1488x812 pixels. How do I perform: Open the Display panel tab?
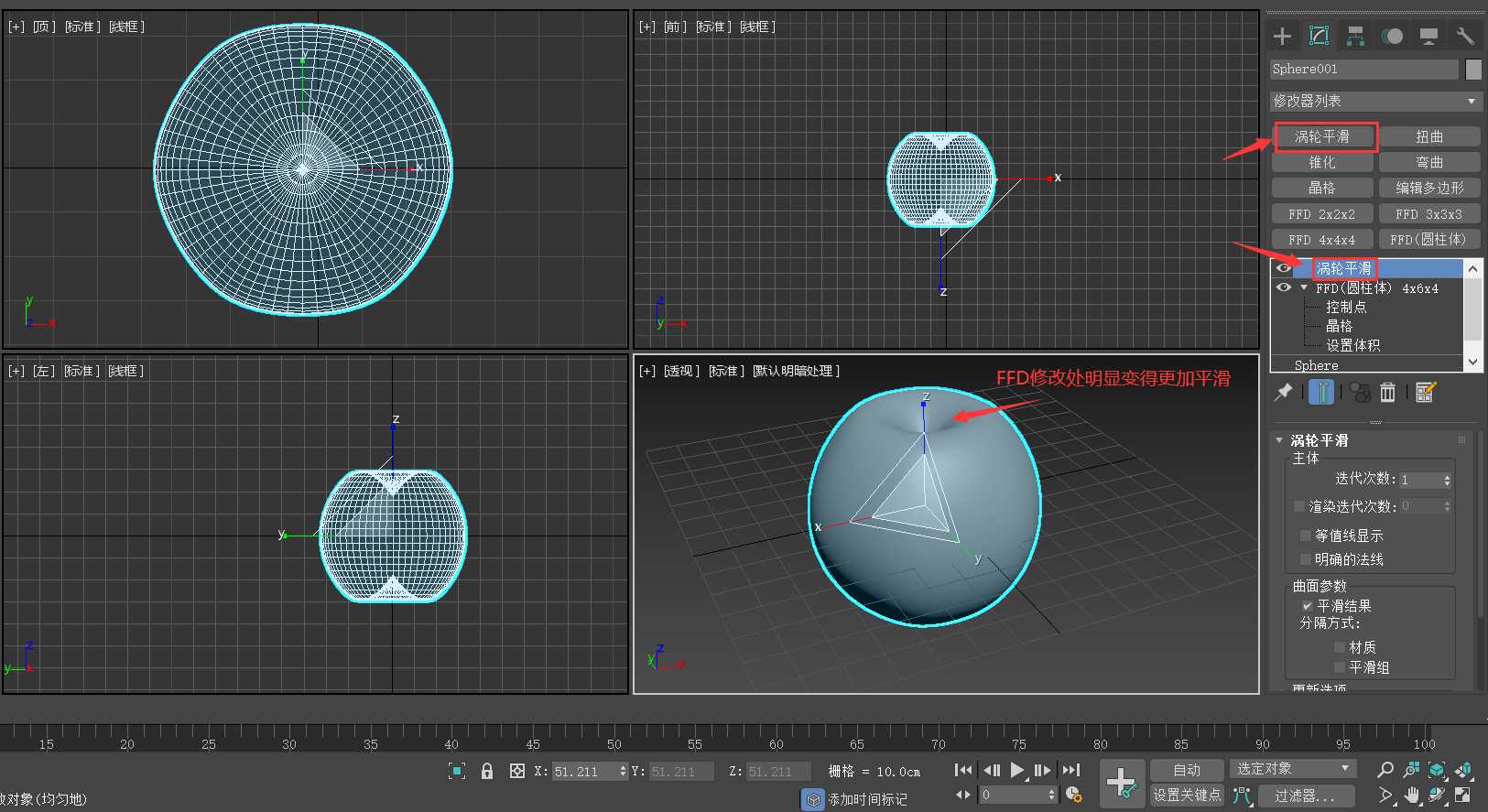[x=1428, y=36]
